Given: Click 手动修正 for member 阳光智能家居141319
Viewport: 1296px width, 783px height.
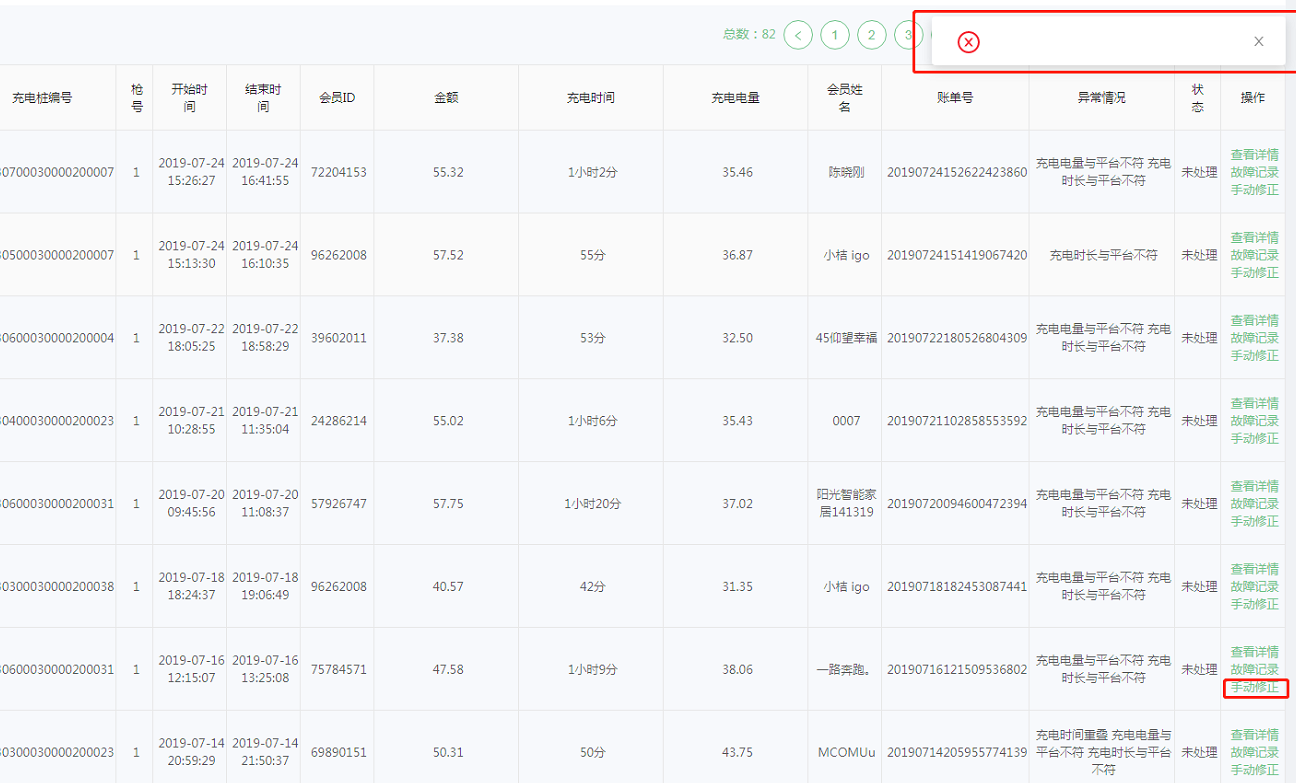Looking at the screenshot, I should (x=1254, y=521).
